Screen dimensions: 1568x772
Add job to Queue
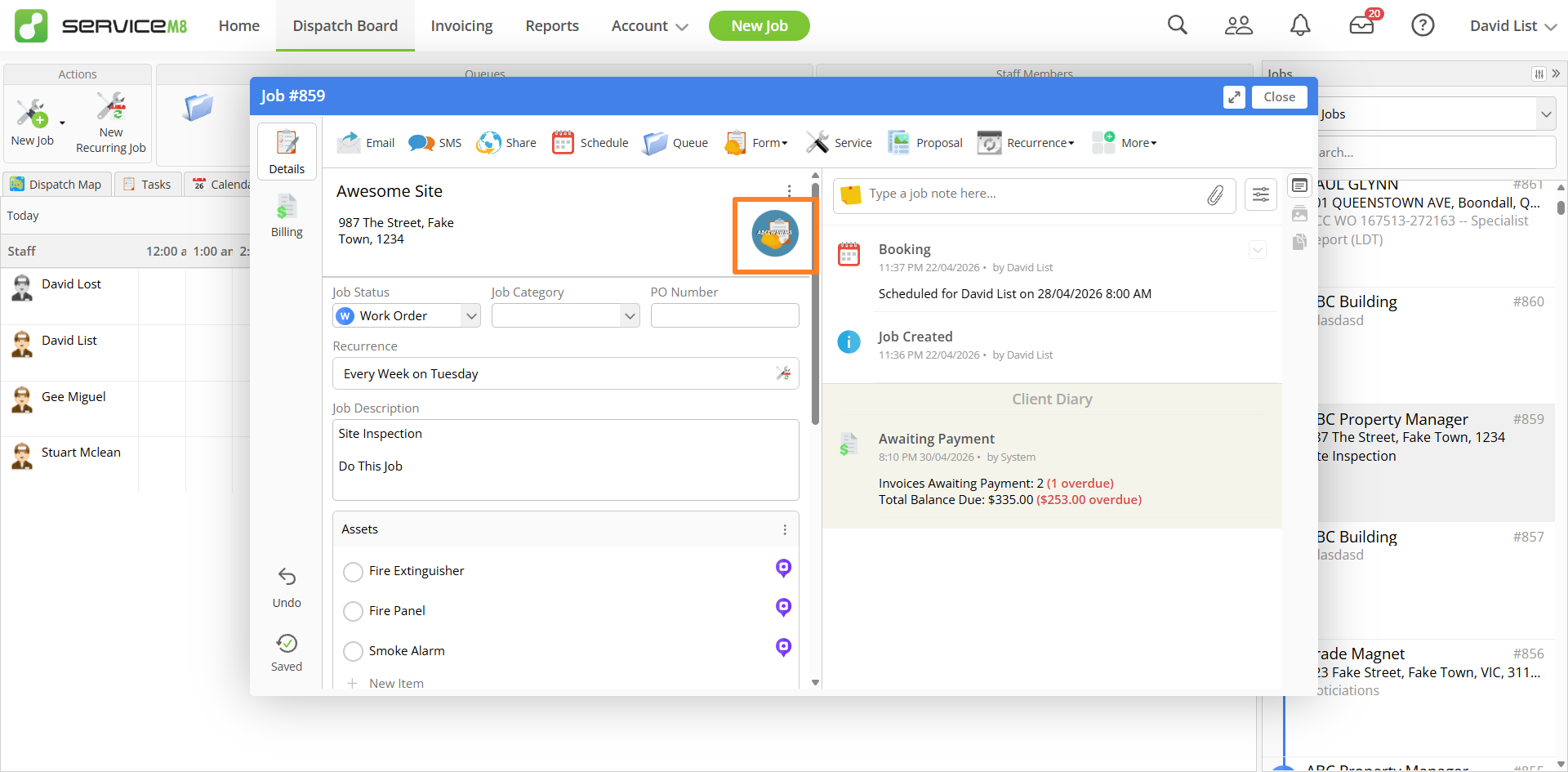675,143
